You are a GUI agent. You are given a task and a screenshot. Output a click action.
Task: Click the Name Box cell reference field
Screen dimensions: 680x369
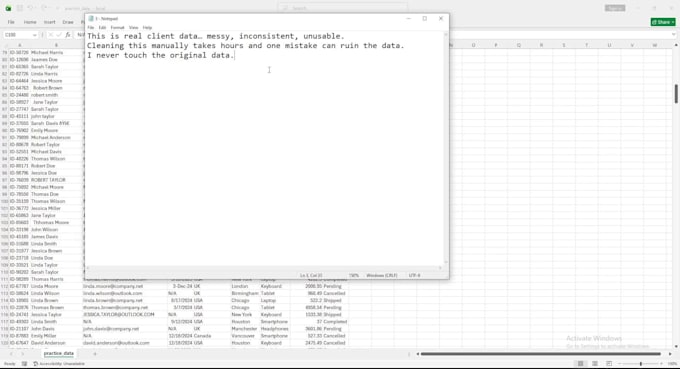[x=17, y=35]
